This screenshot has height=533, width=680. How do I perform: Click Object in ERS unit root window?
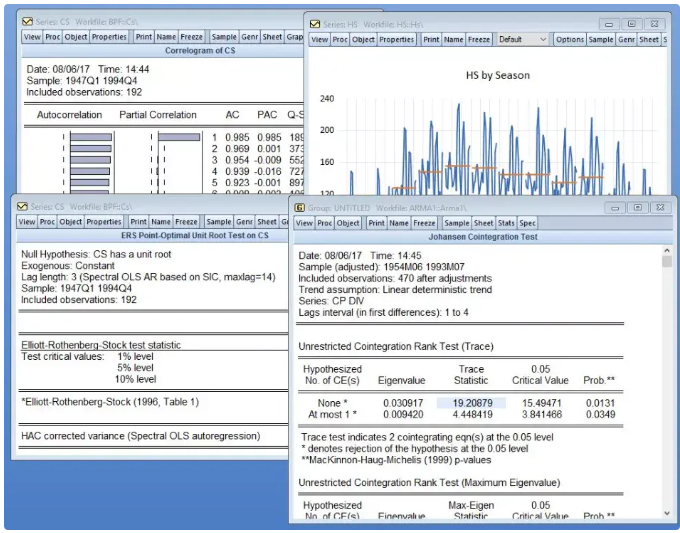coord(71,222)
